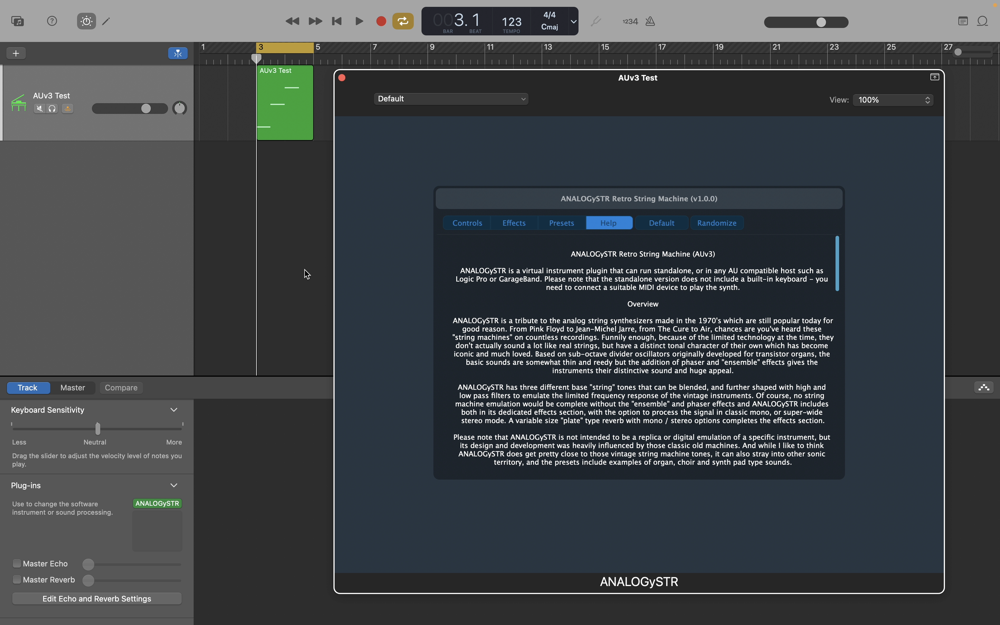Select the Help tab in ANALOGySTR
1000x625 pixels.
point(608,223)
